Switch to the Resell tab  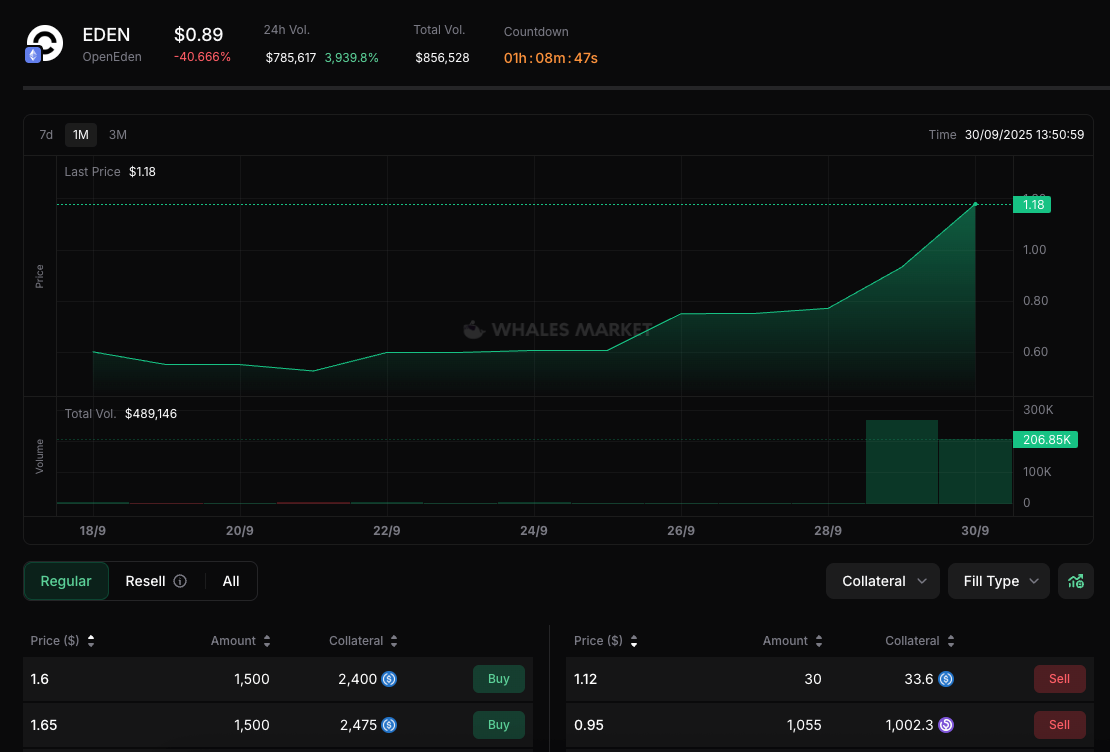tap(145, 581)
